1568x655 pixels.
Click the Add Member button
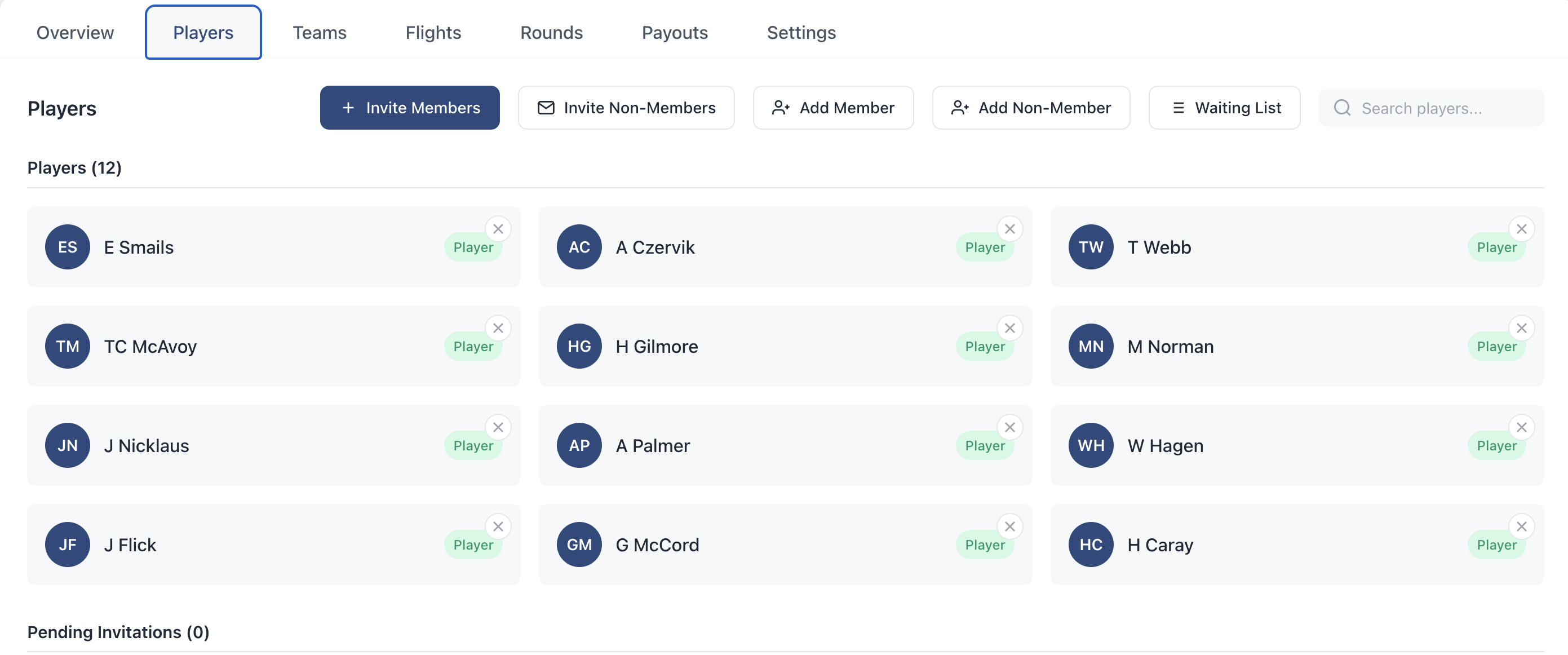click(832, 108)
